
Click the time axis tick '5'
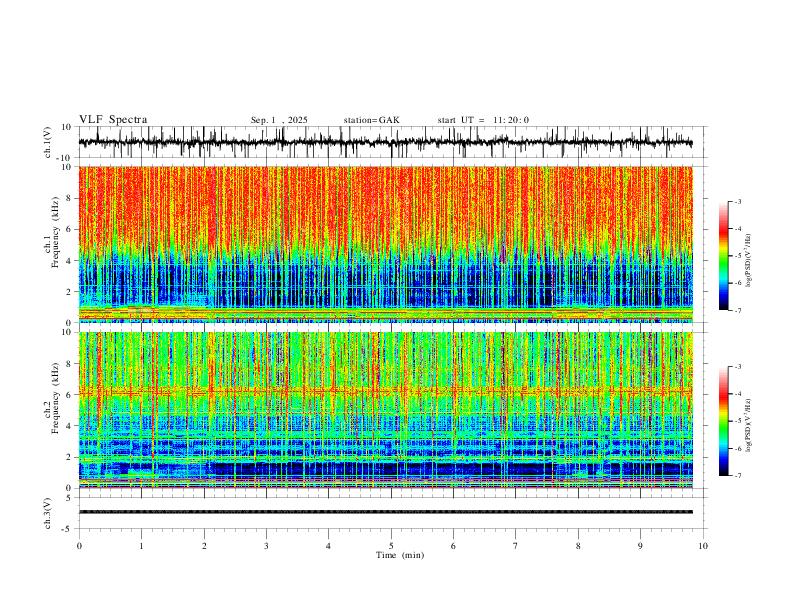[x=391, y=546]
